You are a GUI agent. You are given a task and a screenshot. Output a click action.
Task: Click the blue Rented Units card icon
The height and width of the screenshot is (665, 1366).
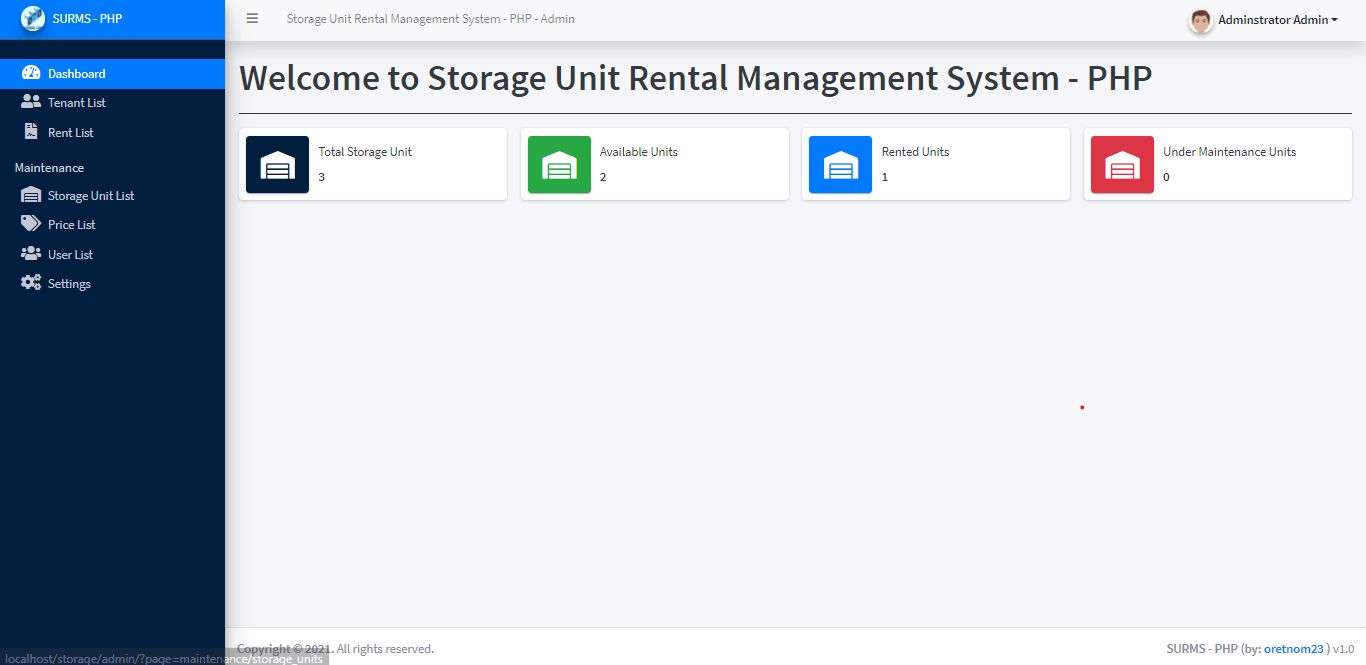tap(840, 164)
